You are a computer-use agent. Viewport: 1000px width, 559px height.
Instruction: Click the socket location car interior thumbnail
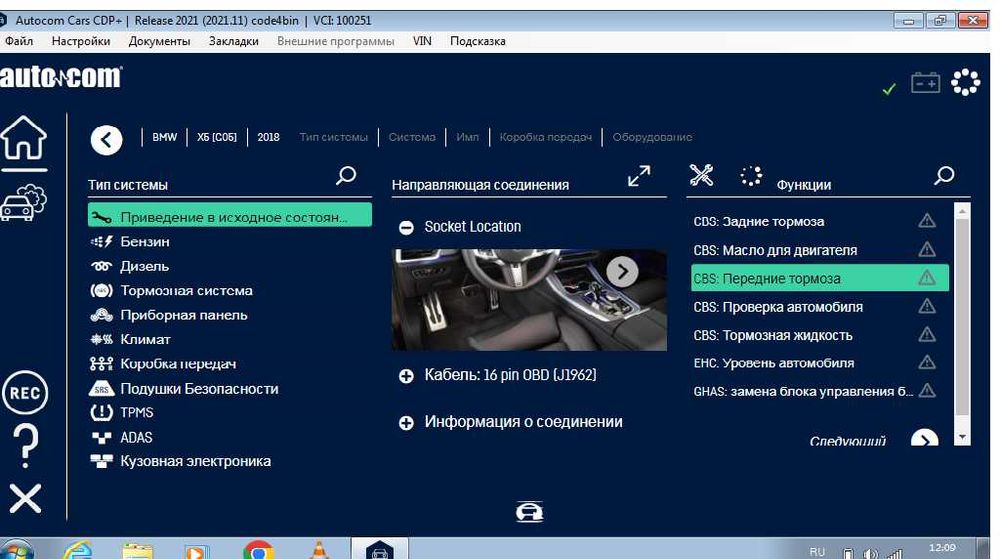[529, 300]
